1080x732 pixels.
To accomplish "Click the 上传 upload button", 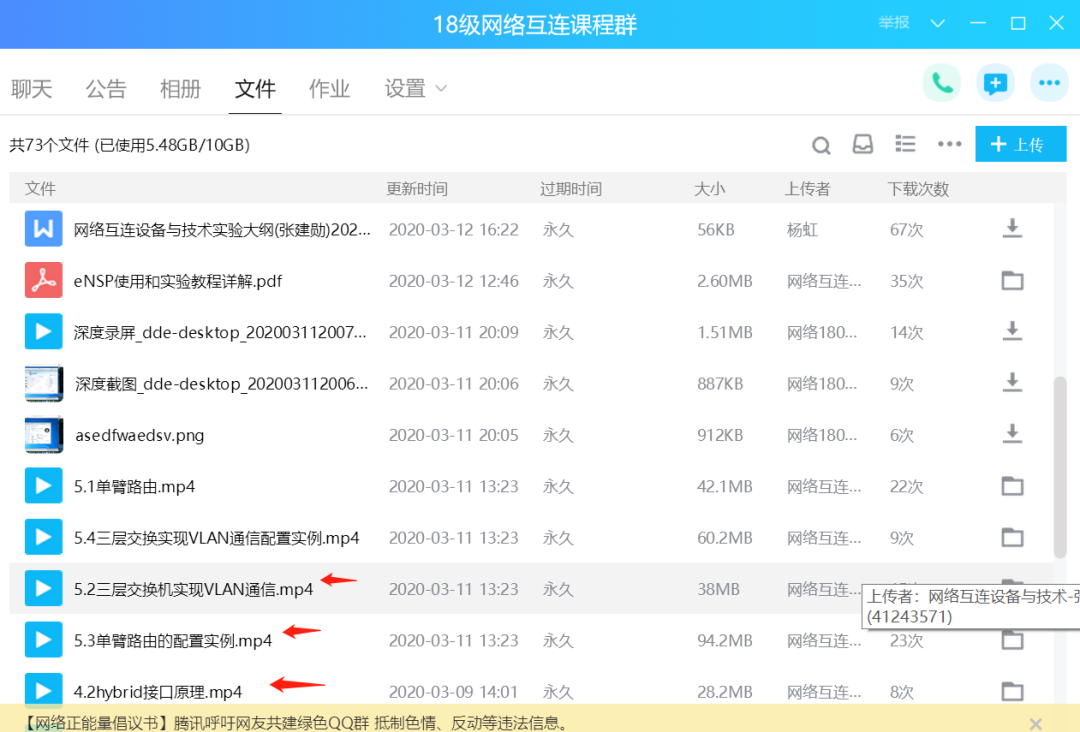I will coord(1020,145).
